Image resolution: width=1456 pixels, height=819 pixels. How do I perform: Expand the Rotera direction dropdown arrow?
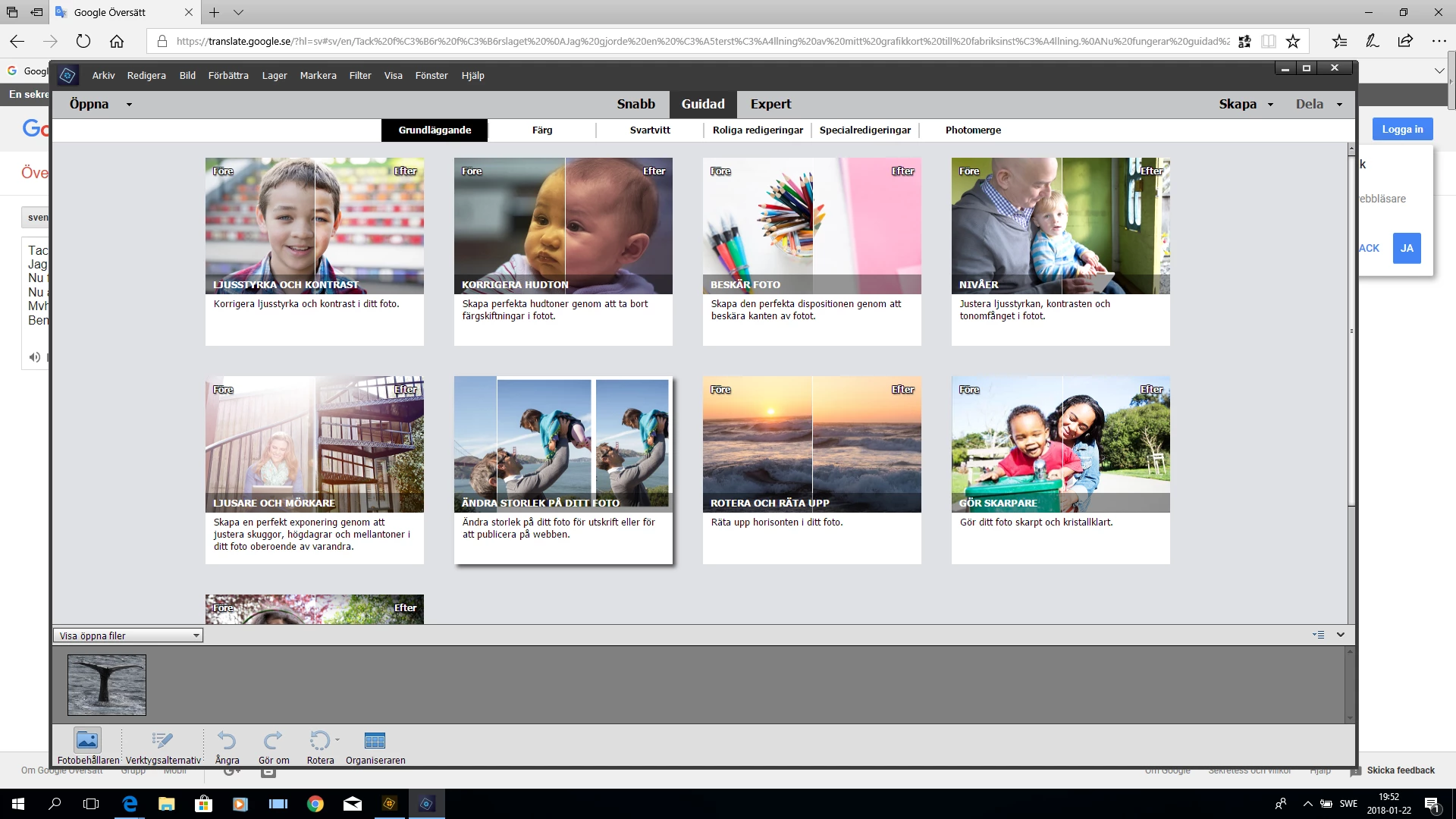coord(337,739)
